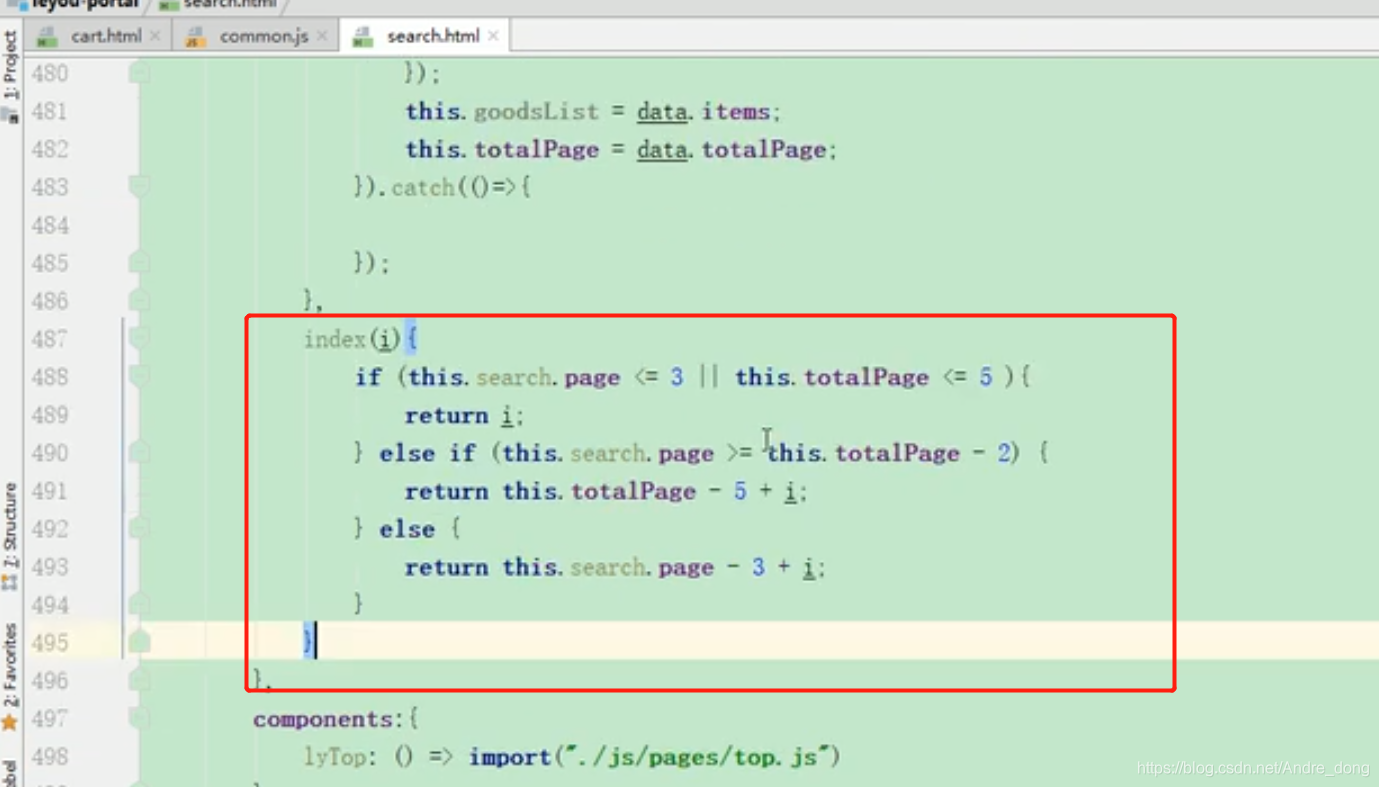Click line number 493 in the gutter
Image resolution: width=1379 pixels, height=787 pixels.
click(49, 567)
